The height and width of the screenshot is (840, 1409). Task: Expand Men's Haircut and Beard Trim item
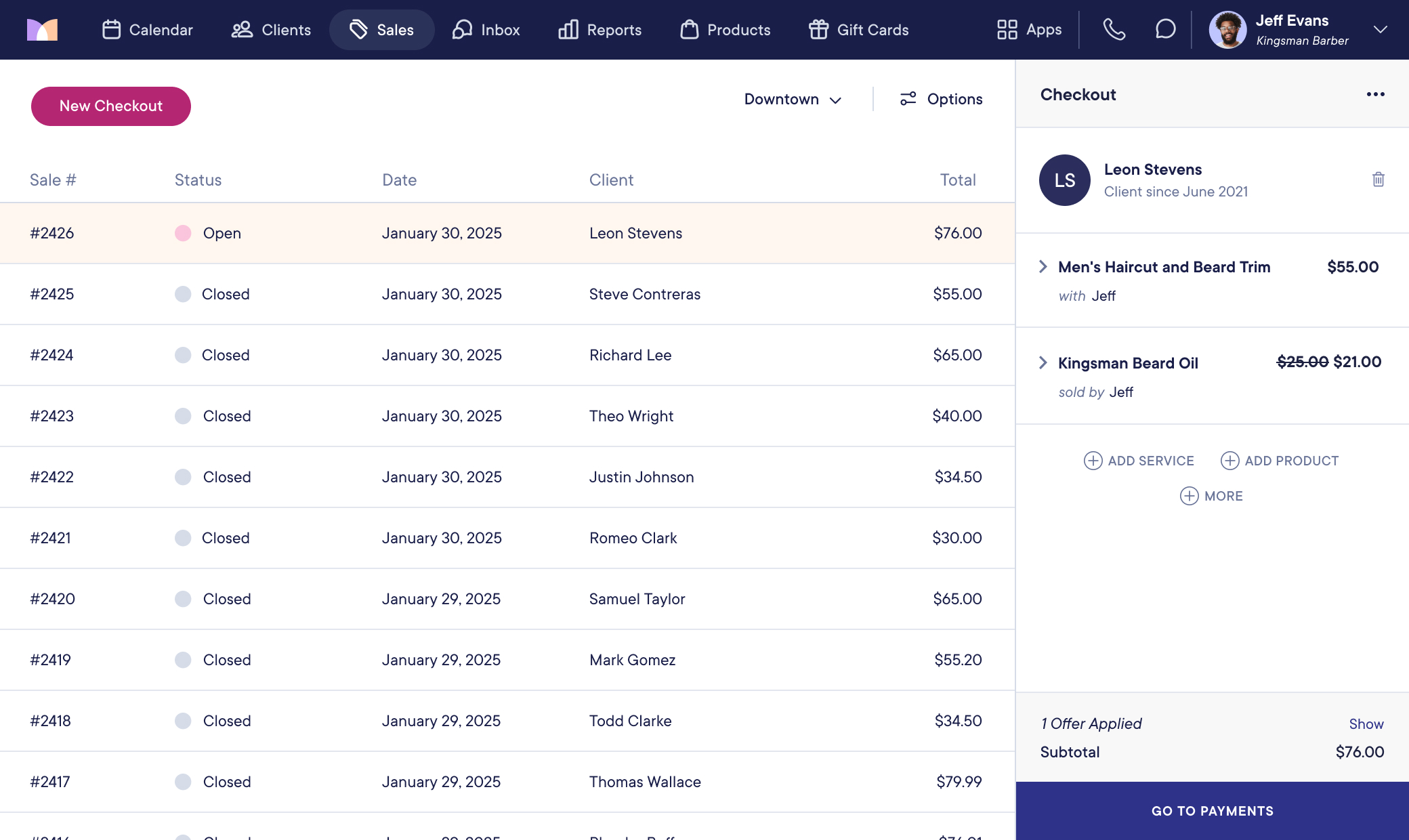click(1043, 267)
